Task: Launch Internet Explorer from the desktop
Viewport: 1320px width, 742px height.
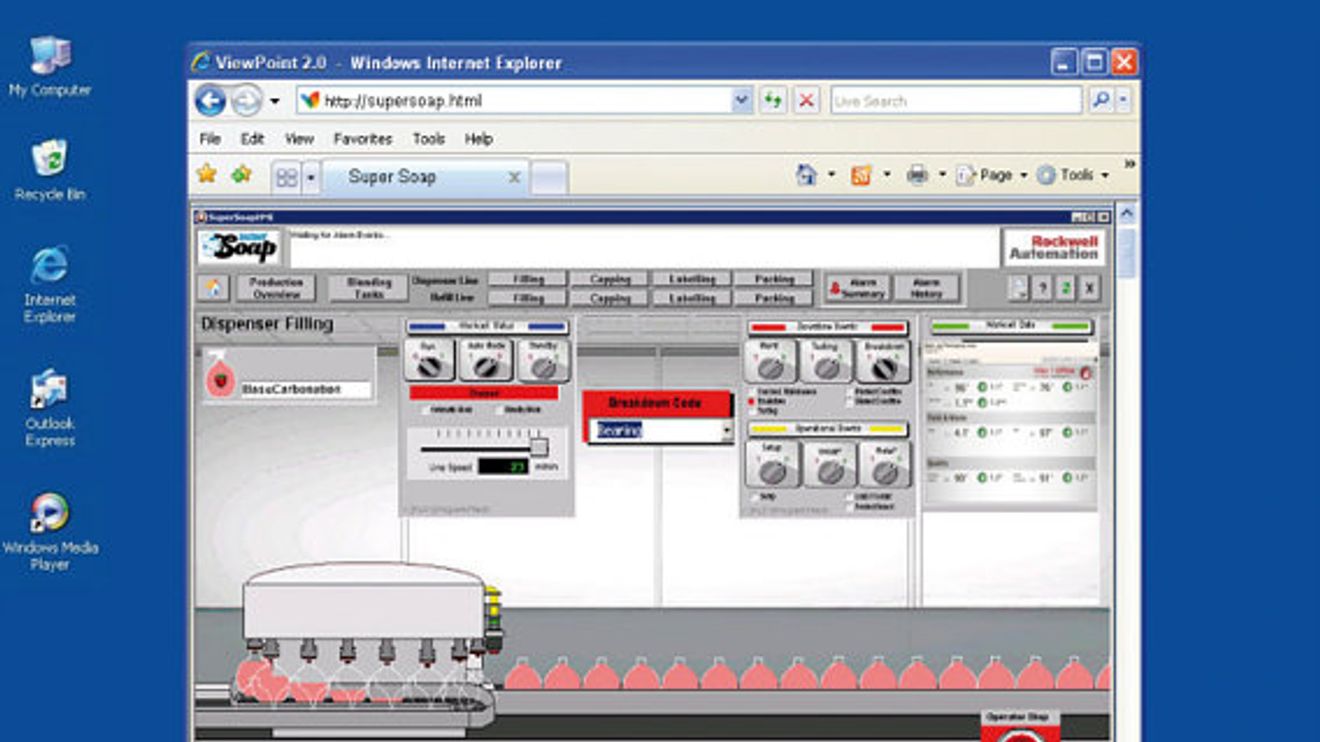Action: 50,284
